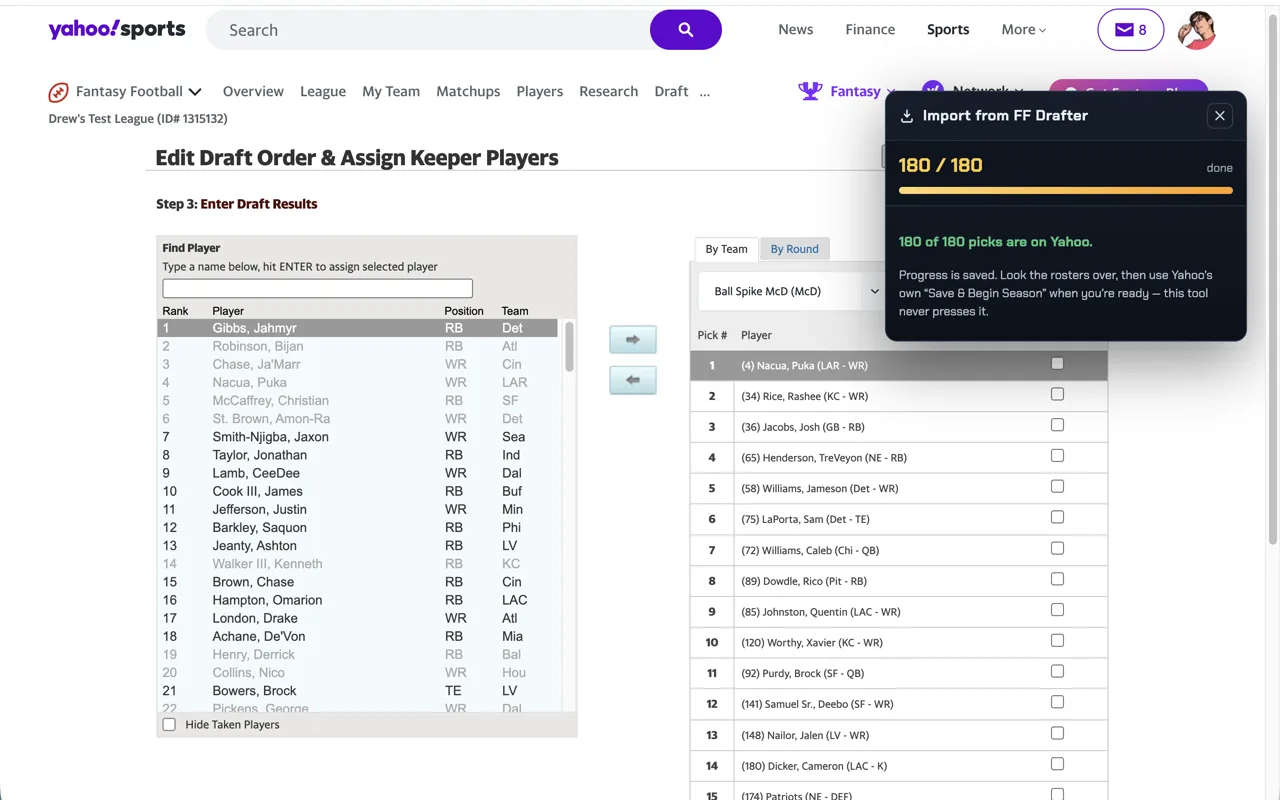
Task: Select player row Taylor, Jonathan
Action: click(x=358, y=455)
